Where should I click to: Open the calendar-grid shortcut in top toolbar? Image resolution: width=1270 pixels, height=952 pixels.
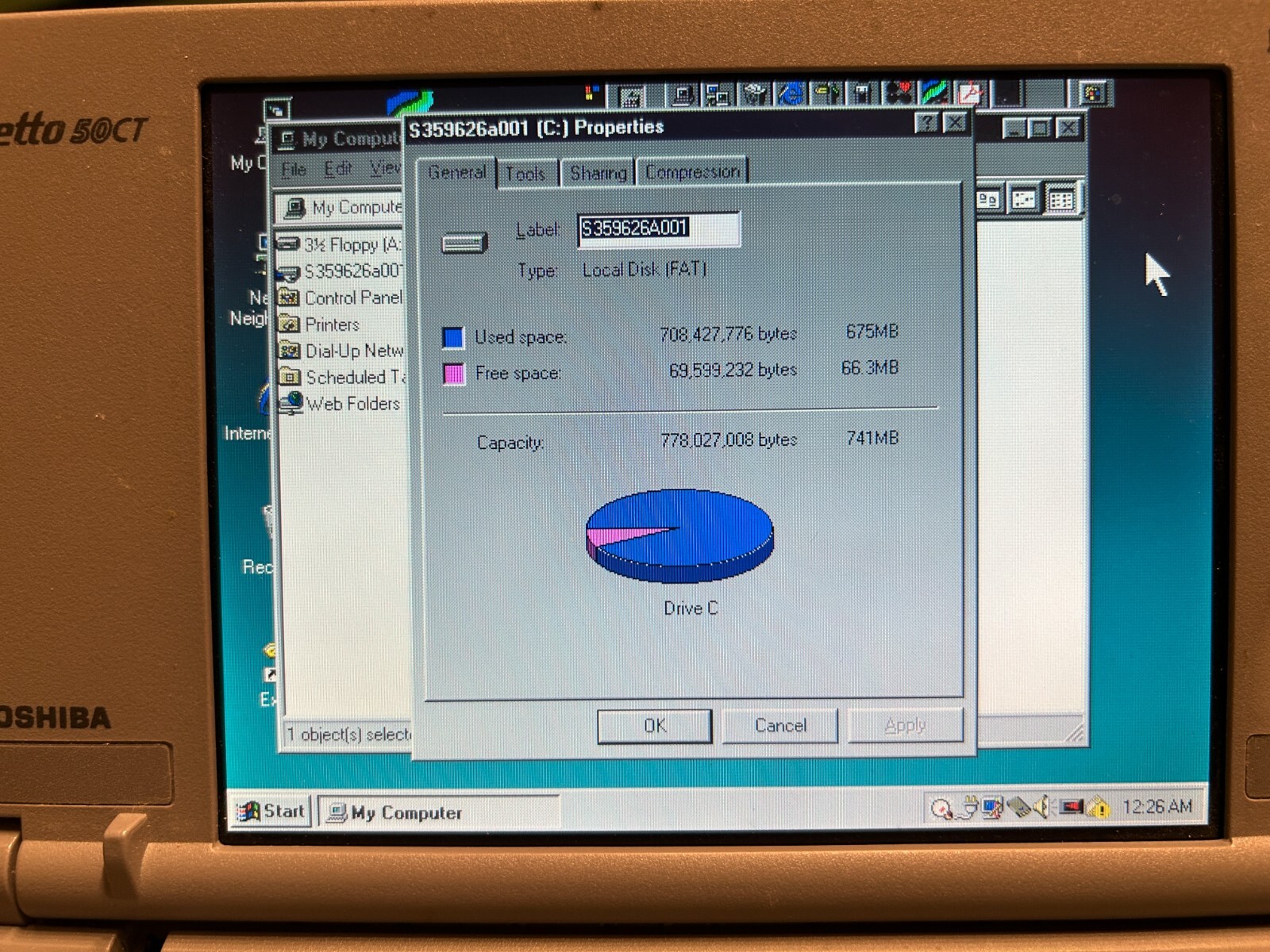[x=630, y=96]
